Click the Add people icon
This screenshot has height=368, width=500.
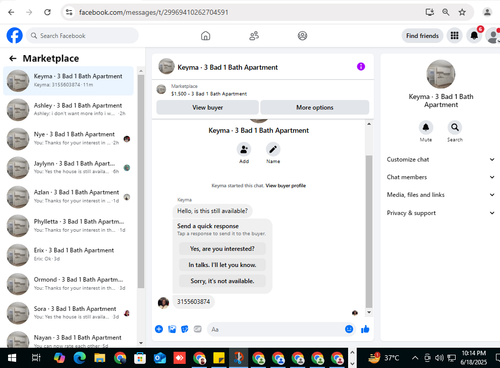coord(244,149)
